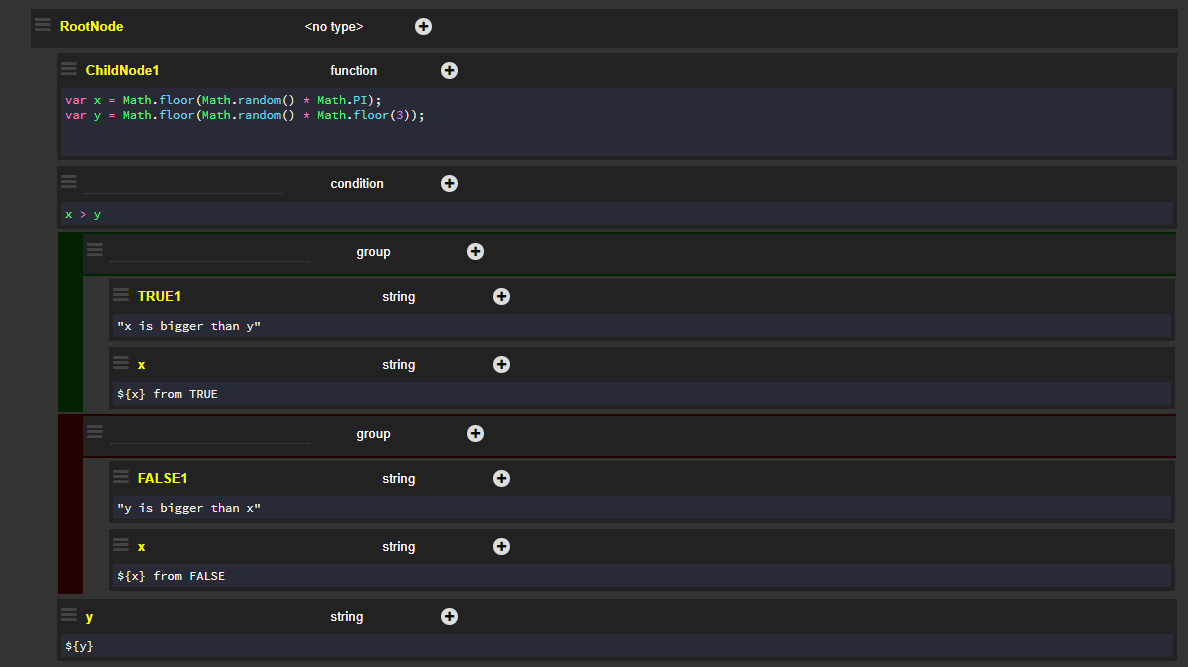The width and height of the screenshot is (1188, 667).
Task: Click the RootNode drag handle icon
Action: 43,25
